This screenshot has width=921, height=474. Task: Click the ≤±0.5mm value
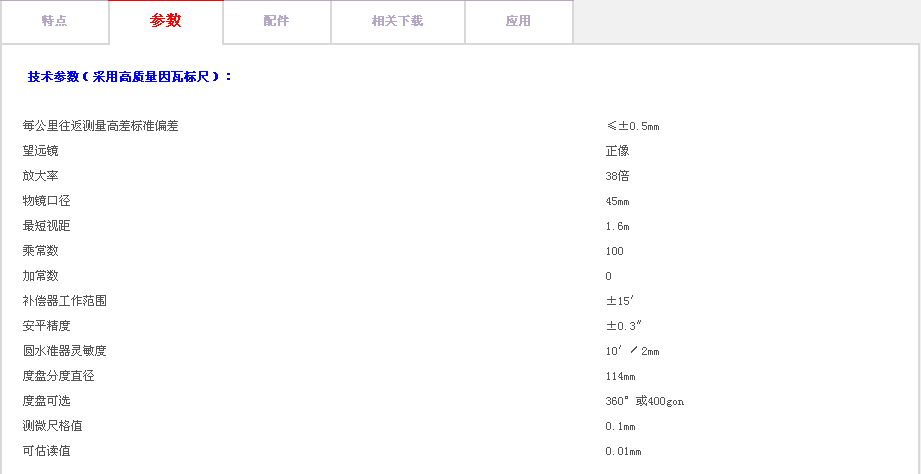point(632,126)
